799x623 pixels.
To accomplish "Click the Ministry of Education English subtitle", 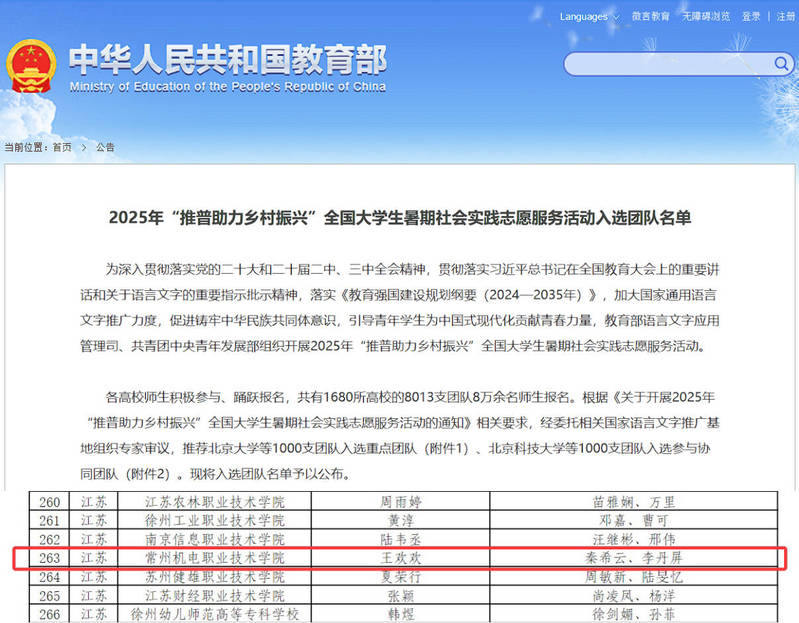I will click(x=227, y=87).
